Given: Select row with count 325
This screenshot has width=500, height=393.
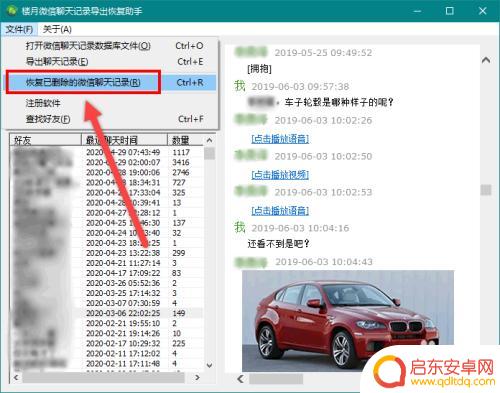Looking at the screenshot, I should coord(107,193).
